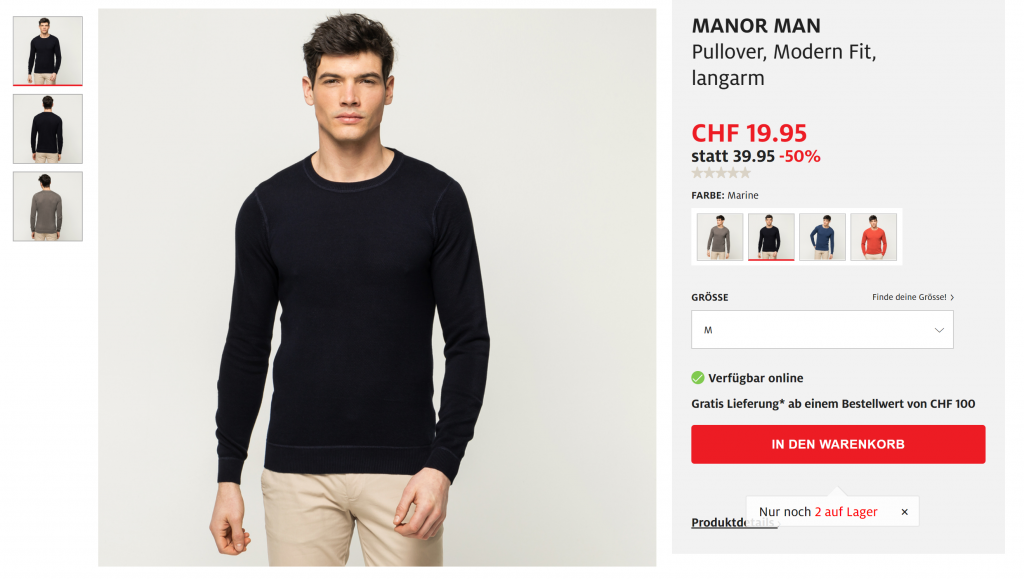Screen dimensions: 1024x579
Task: Click the main product image of model
Action: pyautogui.click(x=377, y=287)
